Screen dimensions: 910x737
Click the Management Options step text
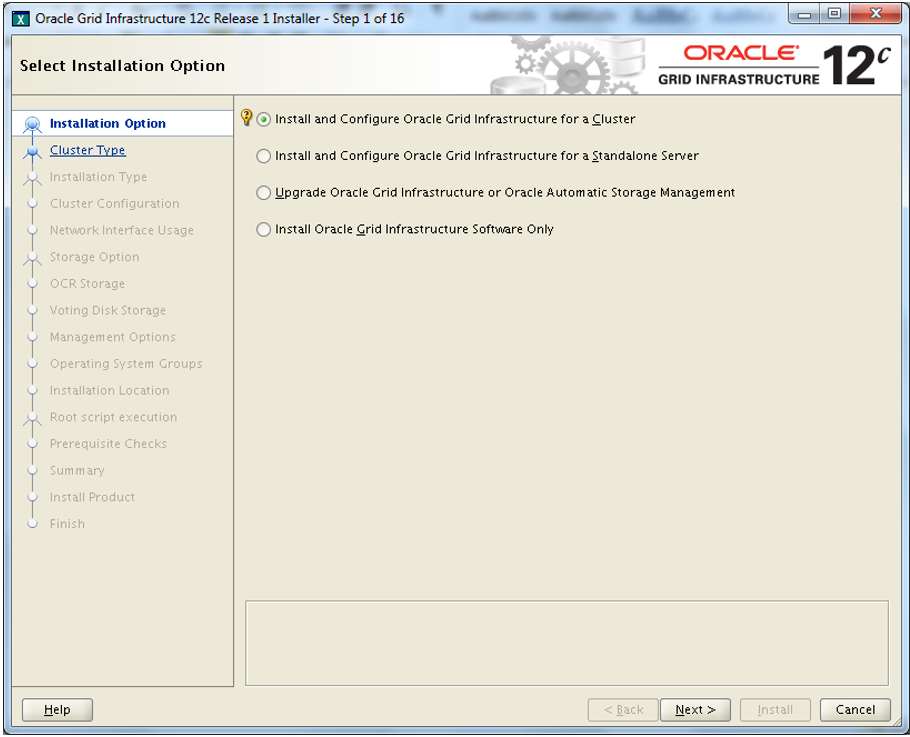coord(113,337)
